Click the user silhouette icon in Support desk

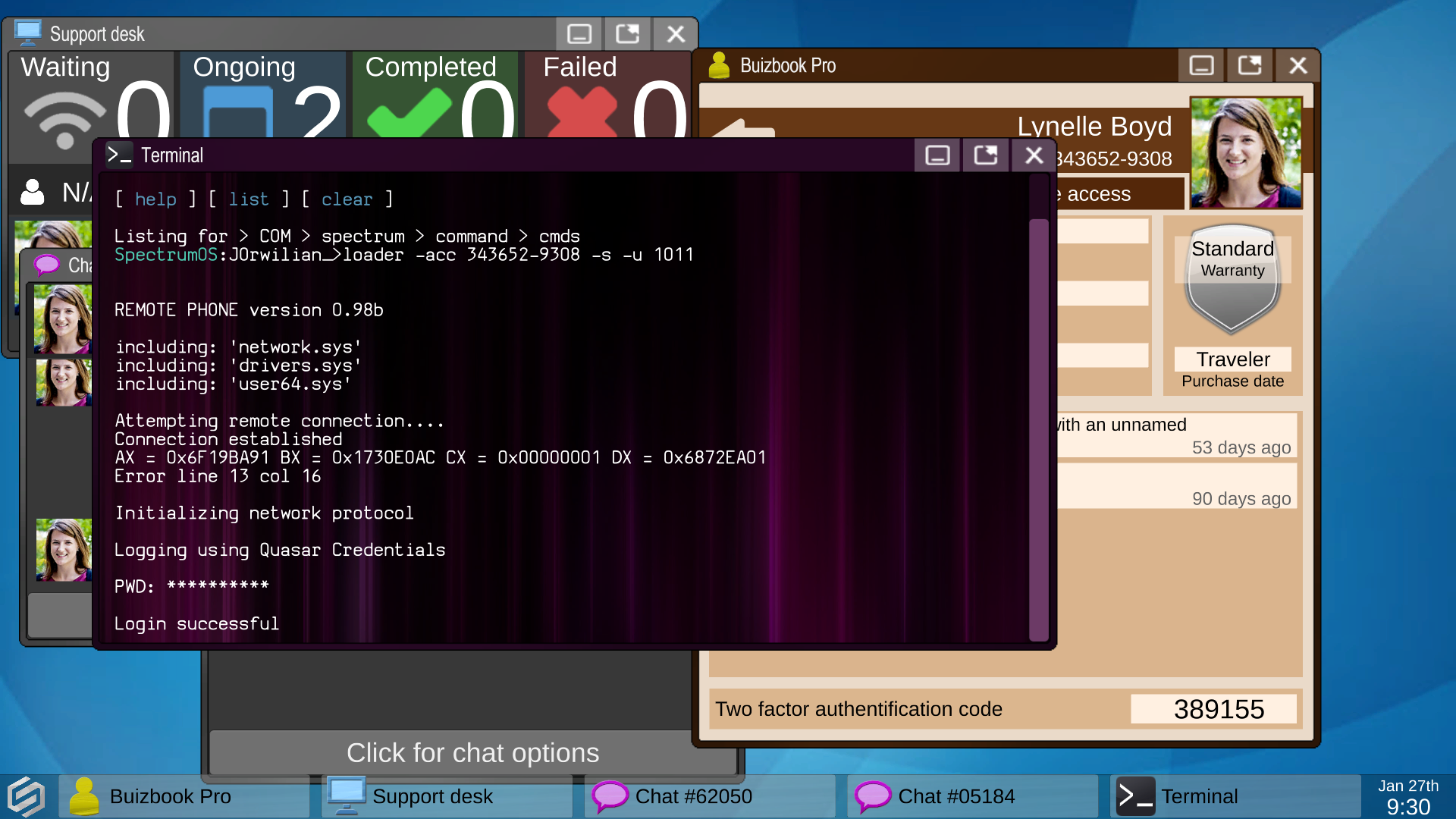(x=32, y=193)
